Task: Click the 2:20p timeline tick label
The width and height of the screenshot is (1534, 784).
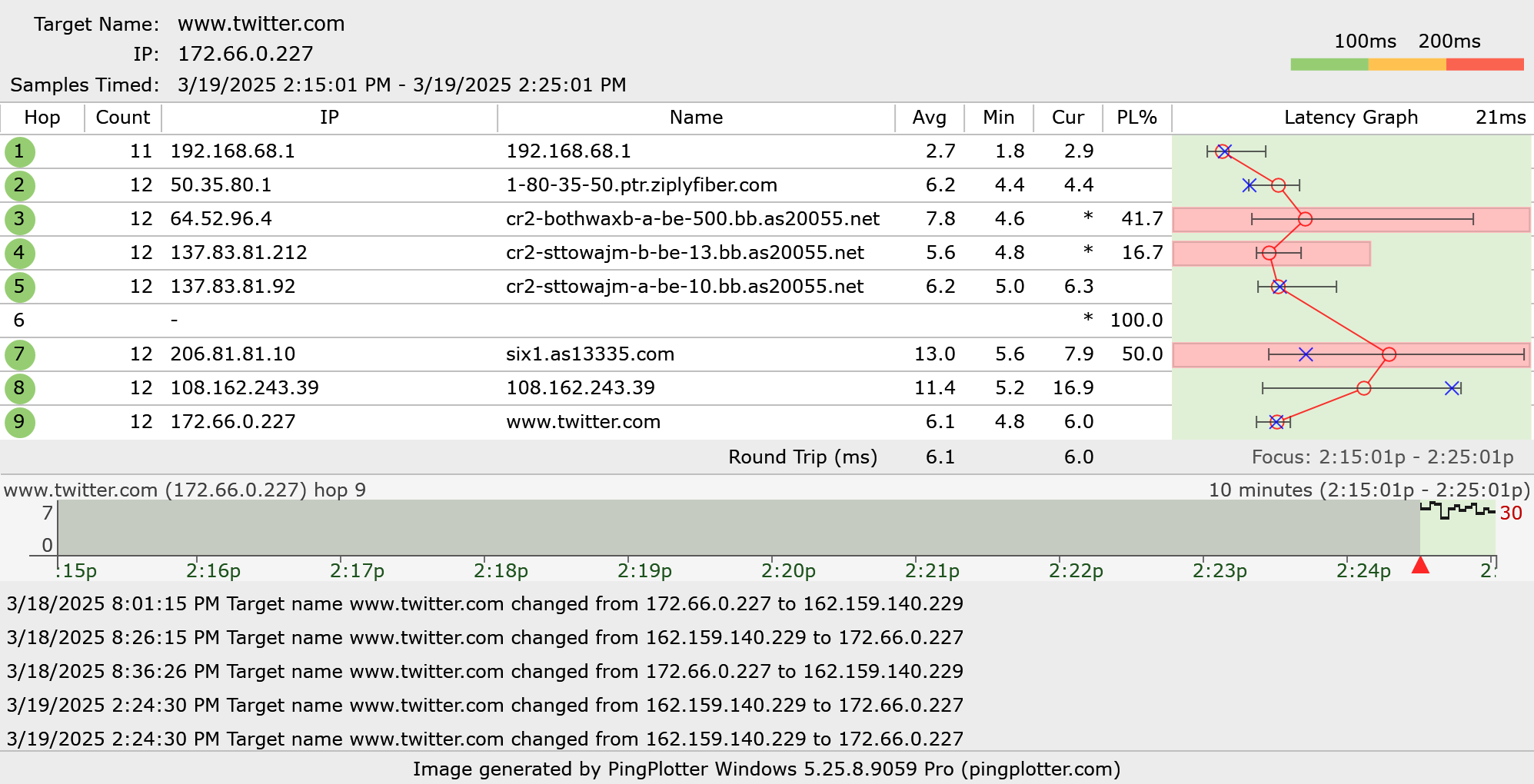Action: 788,571
